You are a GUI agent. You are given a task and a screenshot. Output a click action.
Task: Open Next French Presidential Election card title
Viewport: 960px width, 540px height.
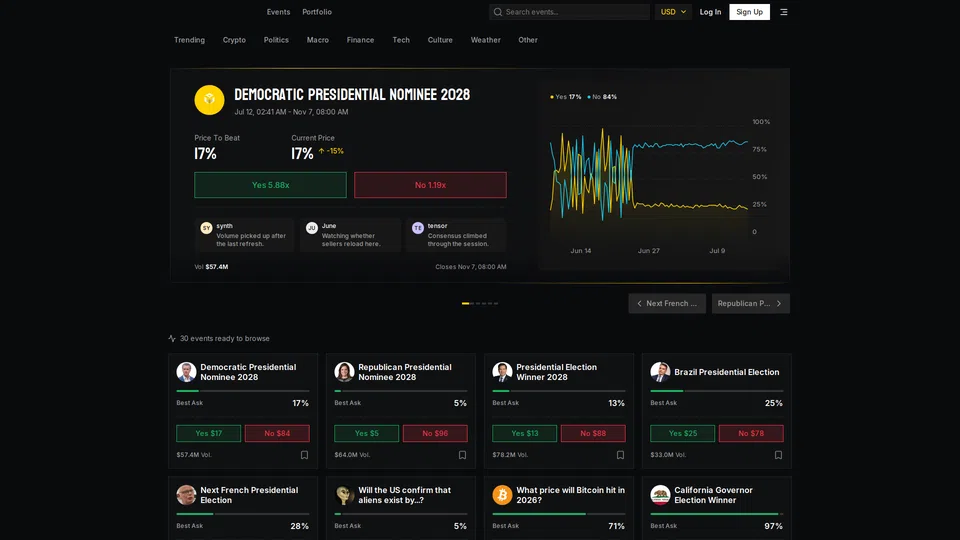[249, 495]
